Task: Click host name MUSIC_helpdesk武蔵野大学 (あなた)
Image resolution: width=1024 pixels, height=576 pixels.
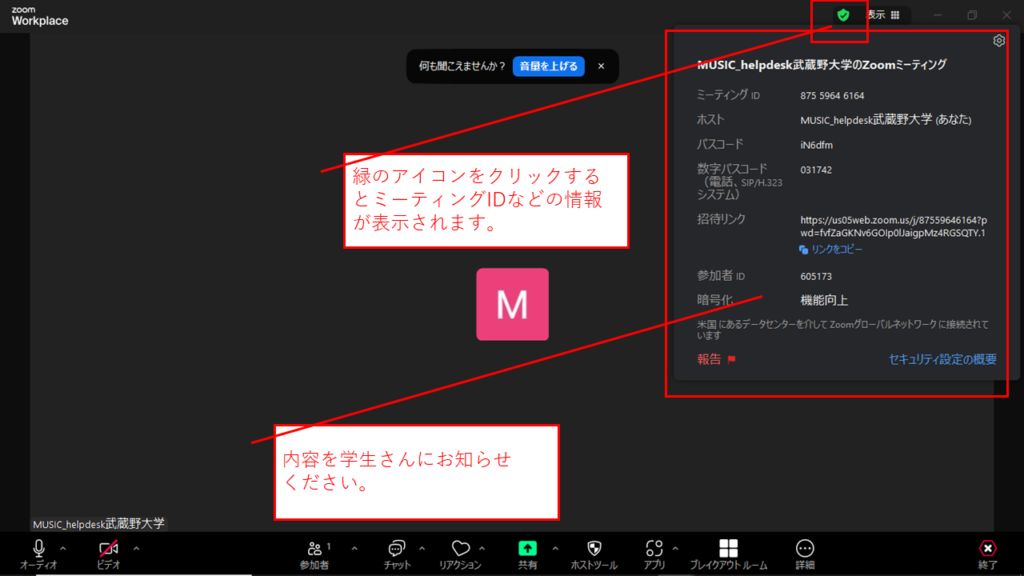Action: click(x=886, y=120)
